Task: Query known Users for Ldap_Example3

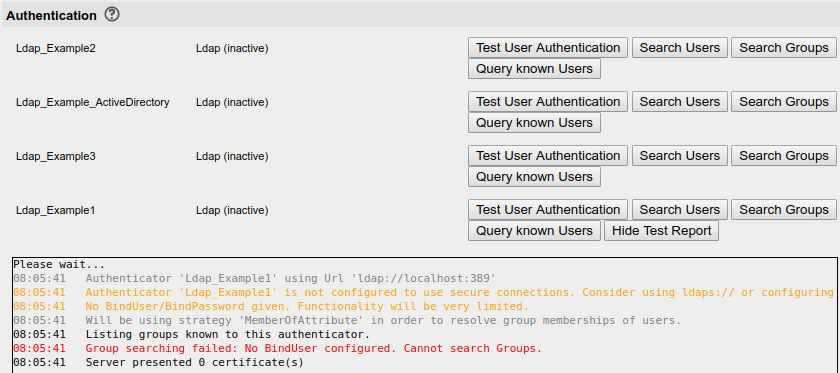Action: (x=534, y=177)
